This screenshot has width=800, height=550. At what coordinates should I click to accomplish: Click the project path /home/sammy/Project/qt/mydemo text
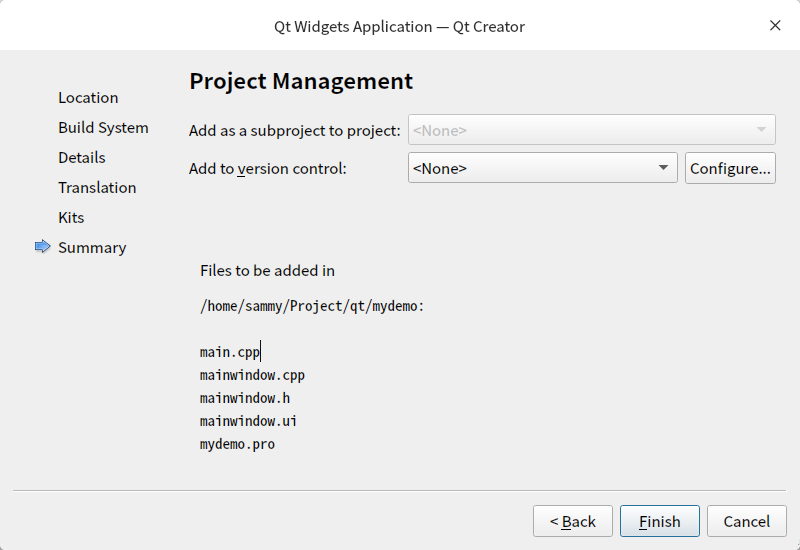click(x=312, y=306)
